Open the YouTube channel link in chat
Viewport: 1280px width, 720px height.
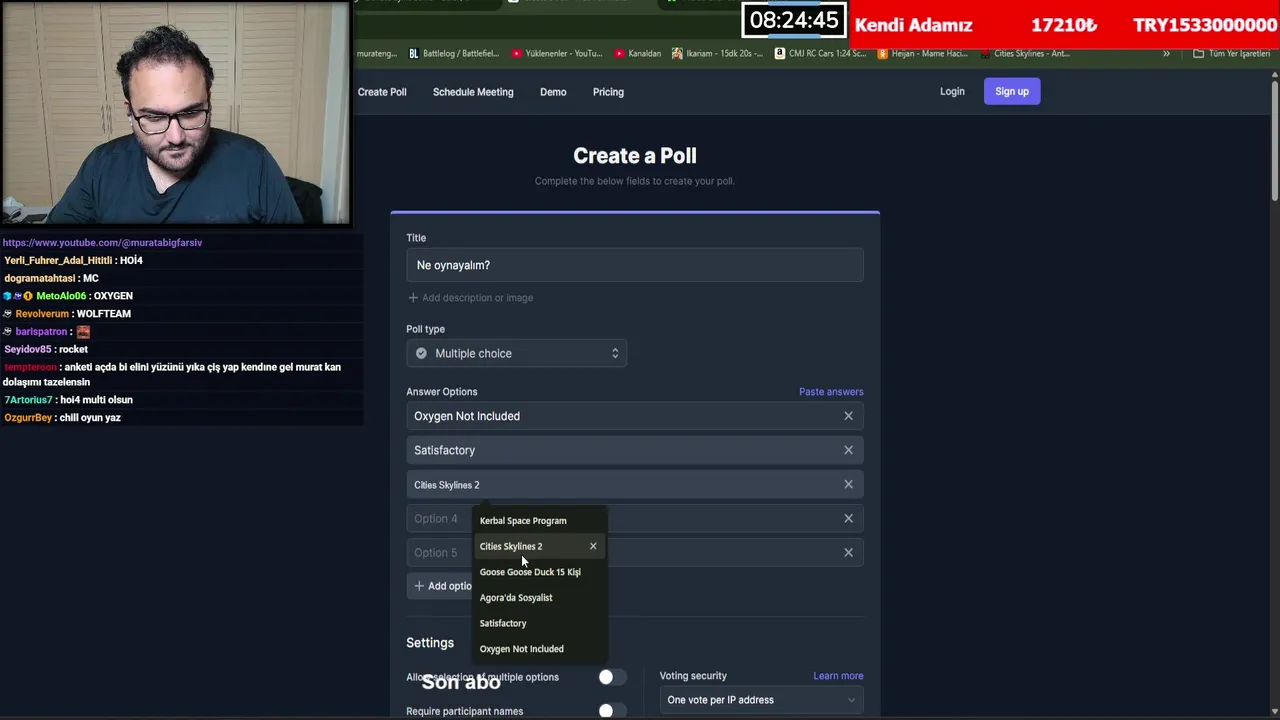tap(102, 243)
